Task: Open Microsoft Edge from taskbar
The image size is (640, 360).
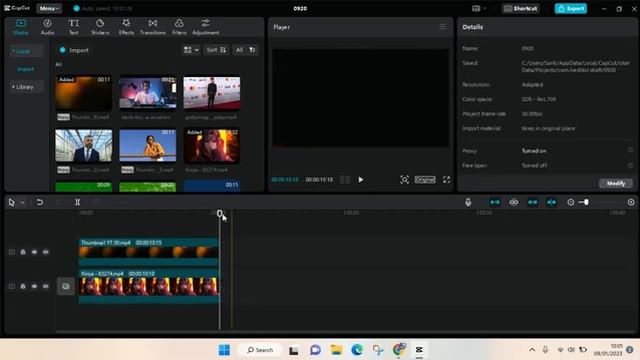Action: click(357, 350)
